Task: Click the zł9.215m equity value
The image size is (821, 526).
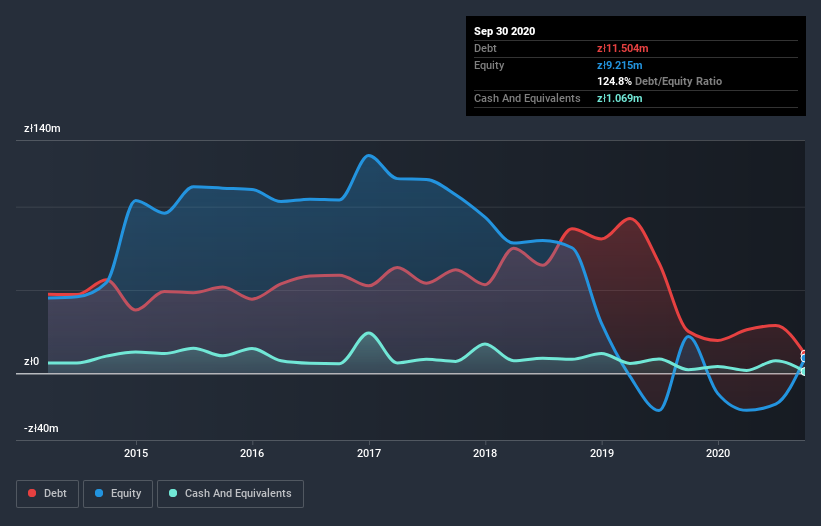Action: tap(619, 65)
